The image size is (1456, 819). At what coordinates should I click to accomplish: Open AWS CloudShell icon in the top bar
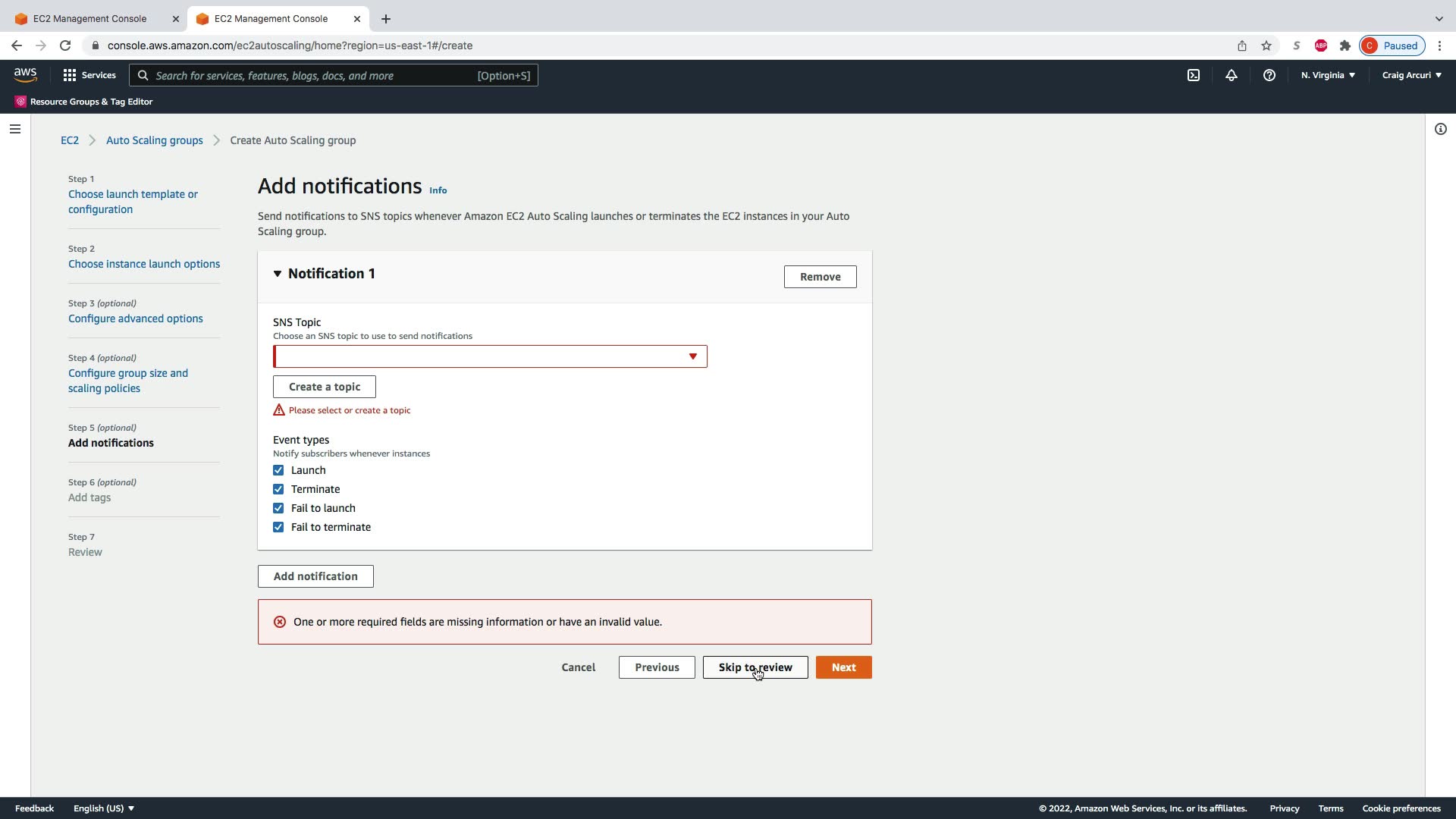click(x=1194, y=75)
